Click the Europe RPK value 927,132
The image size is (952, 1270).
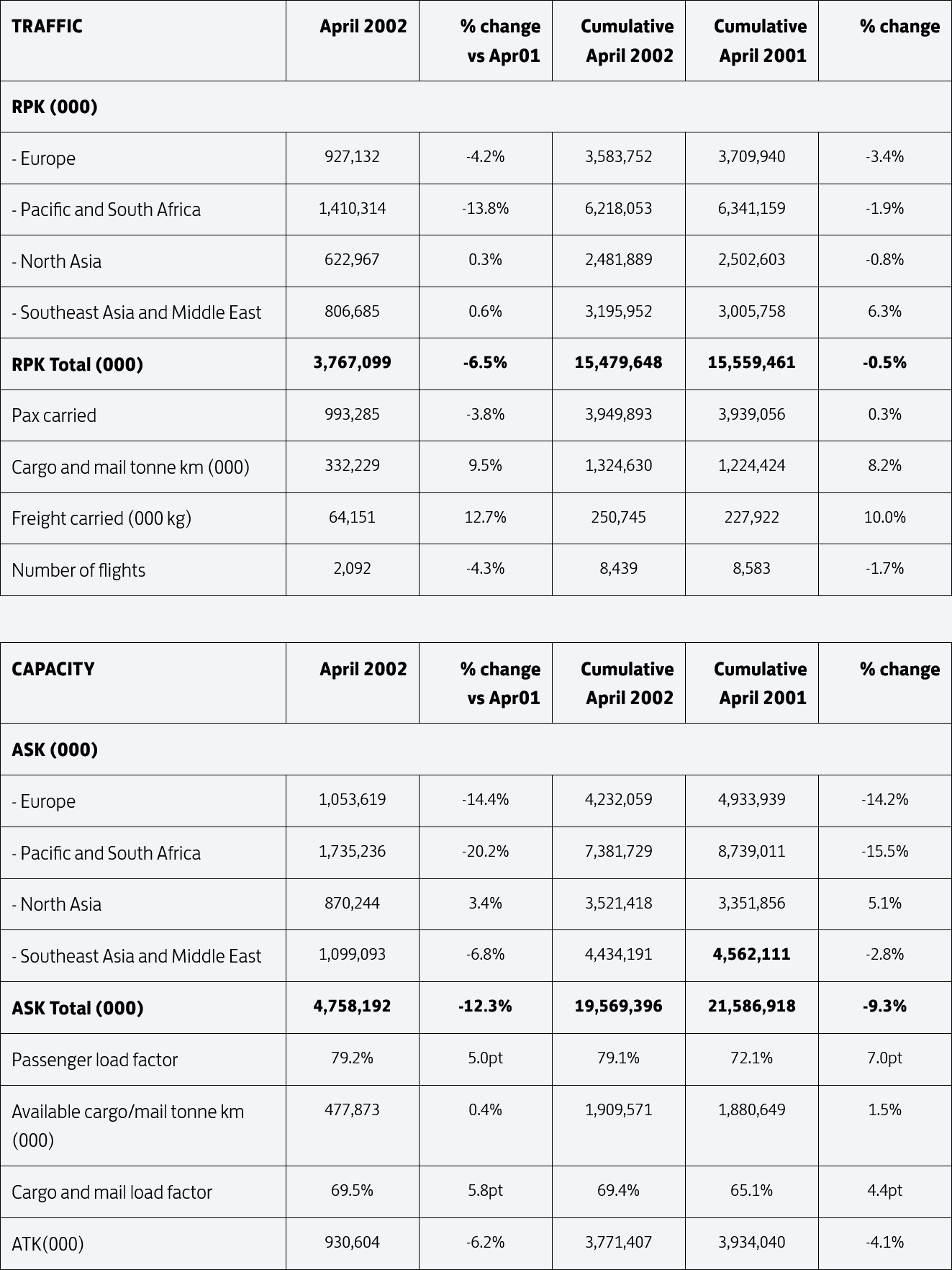point(352,157)
